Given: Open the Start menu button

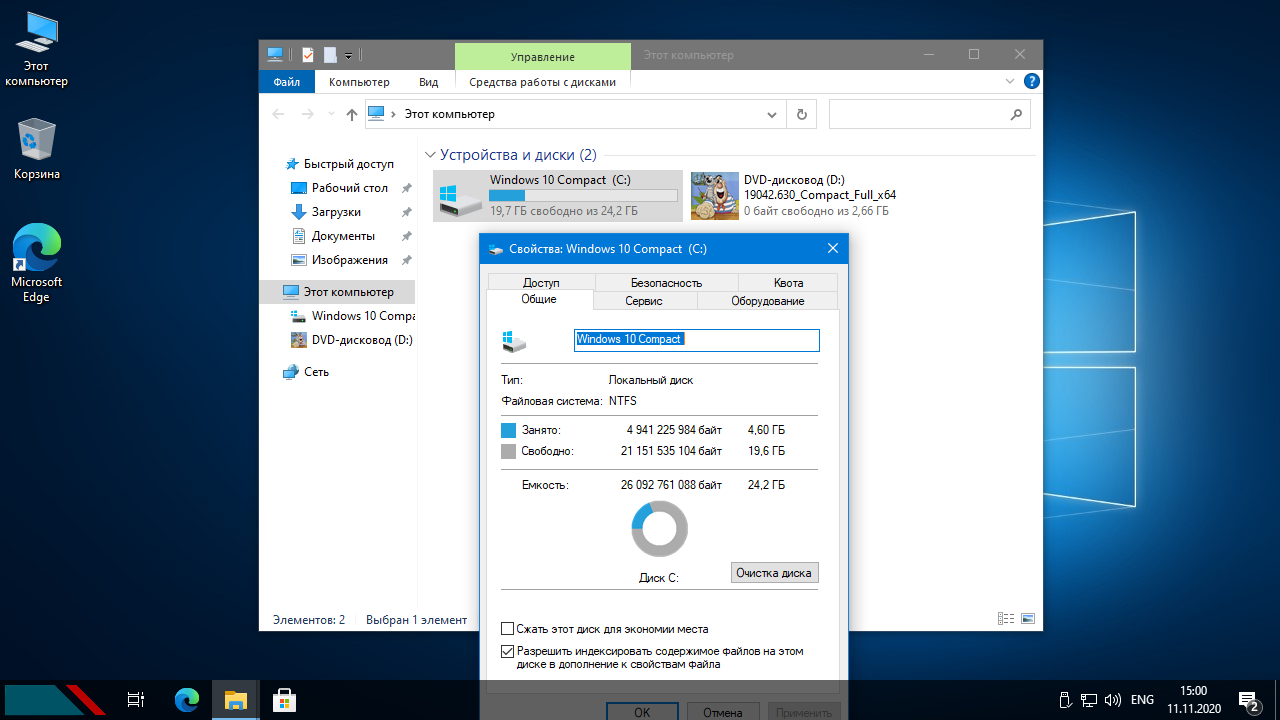Looking at the screenshot, I should (x=56, y=700).
